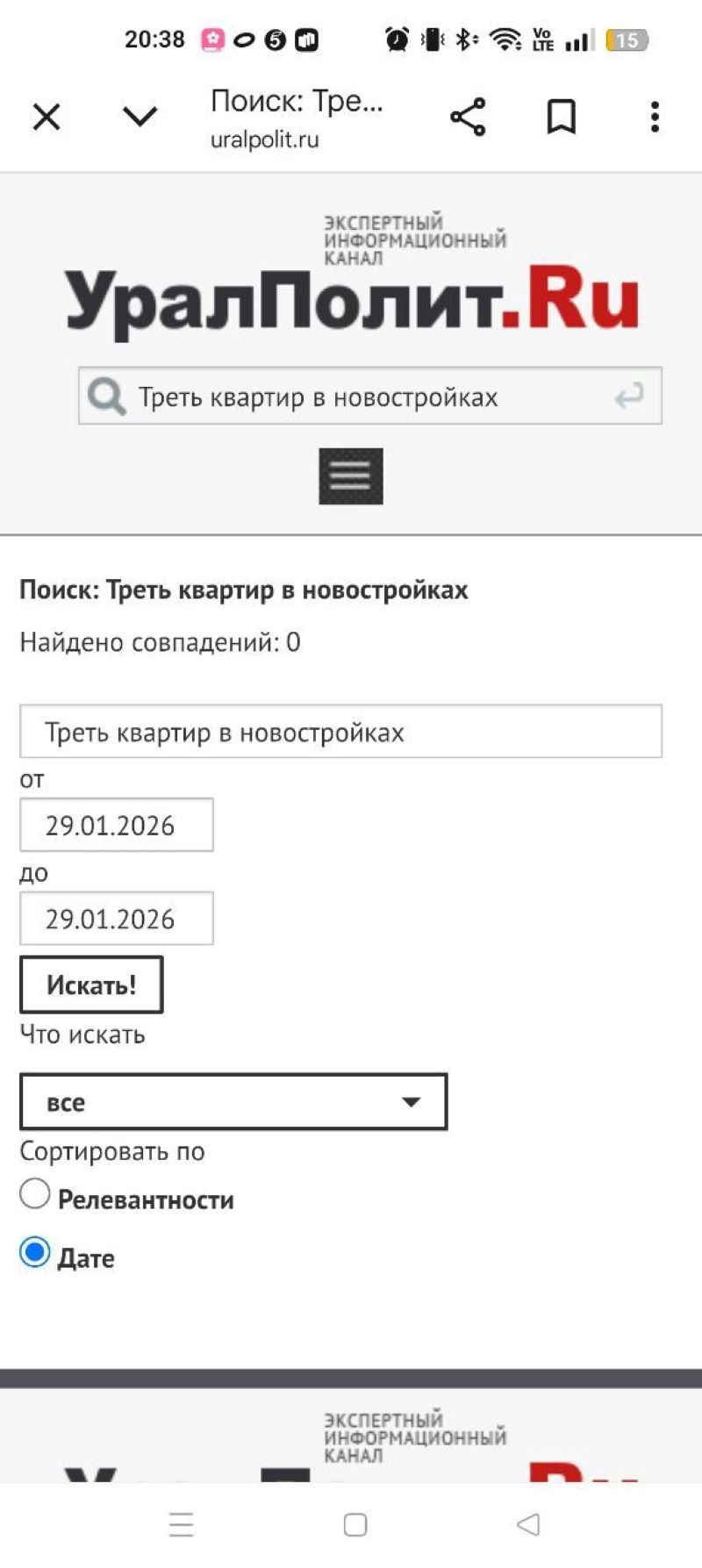Tap Android home navigation button
The width and height of the screenshot is (702, 1568).
[x=355, y=1525]
